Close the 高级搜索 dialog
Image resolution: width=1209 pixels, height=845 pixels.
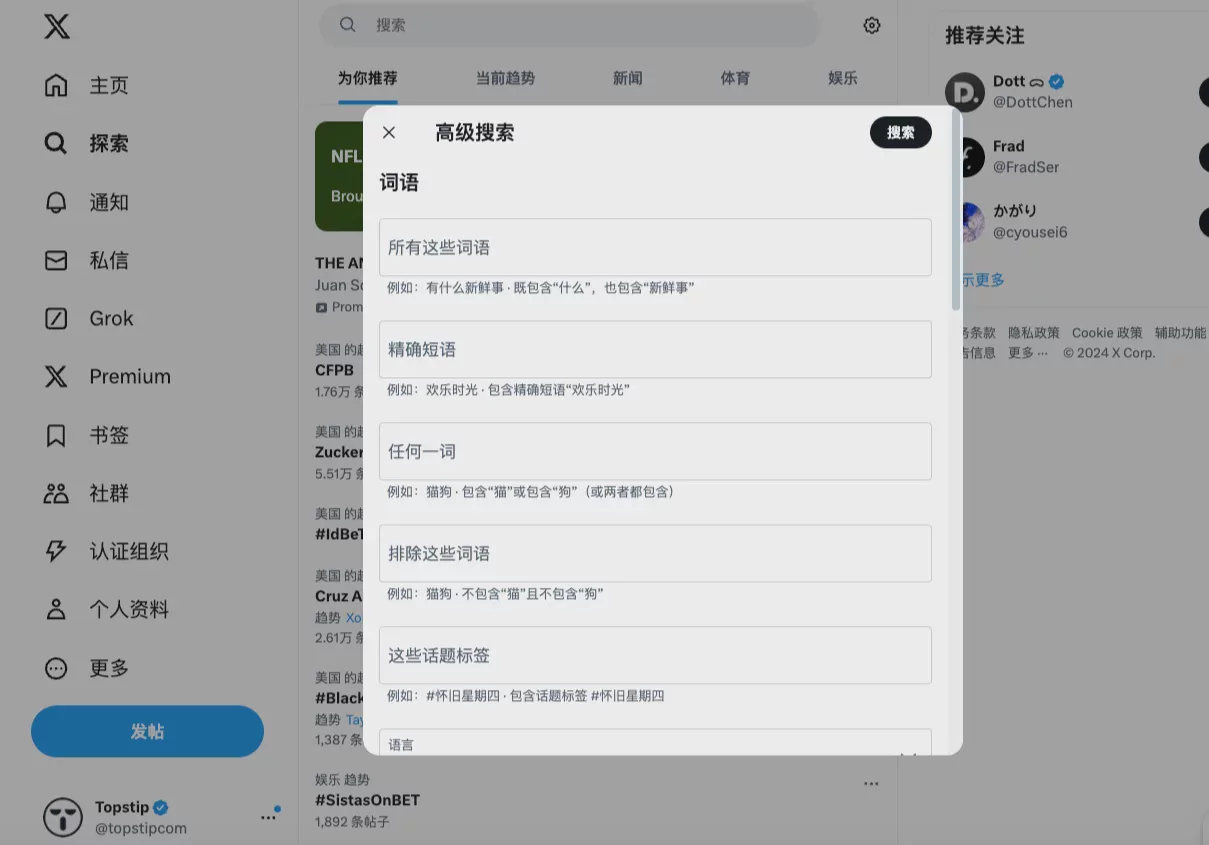click(x=389, y=132)
